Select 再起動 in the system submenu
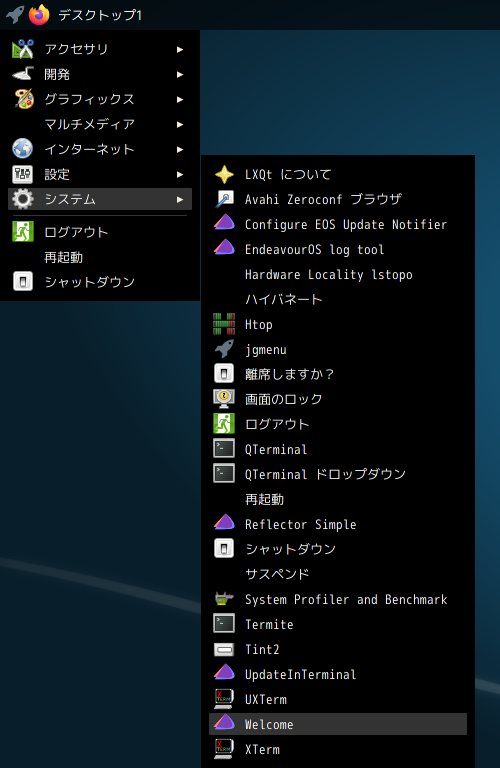The width and height of the screenshot is (500, 768). tap(338, 499)
